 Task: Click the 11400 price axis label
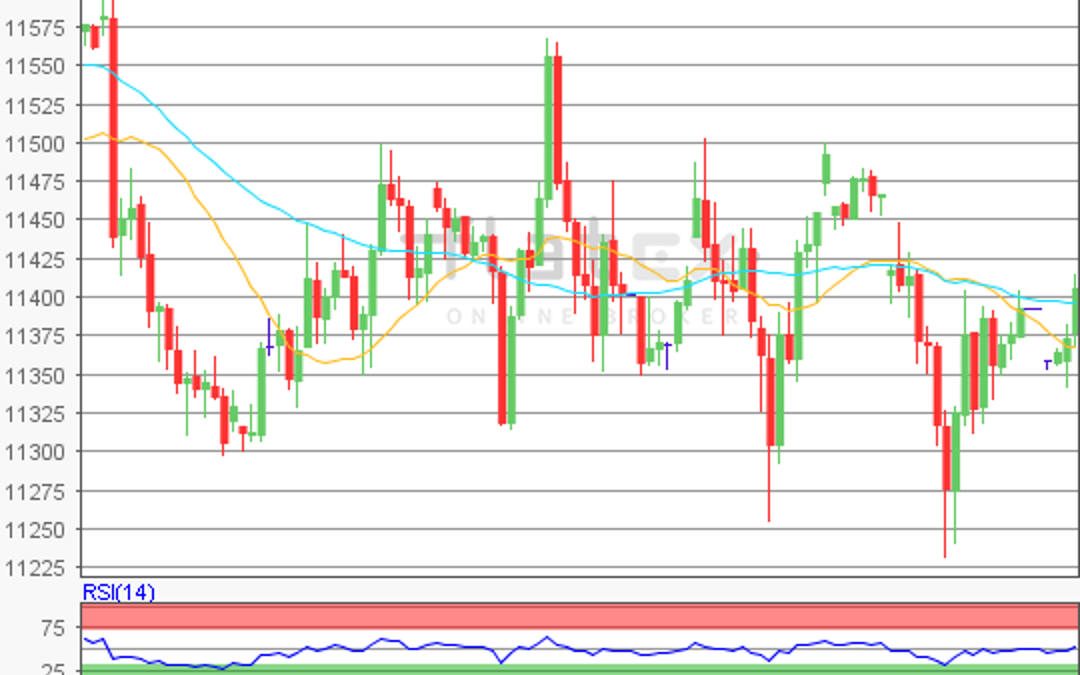34,298
